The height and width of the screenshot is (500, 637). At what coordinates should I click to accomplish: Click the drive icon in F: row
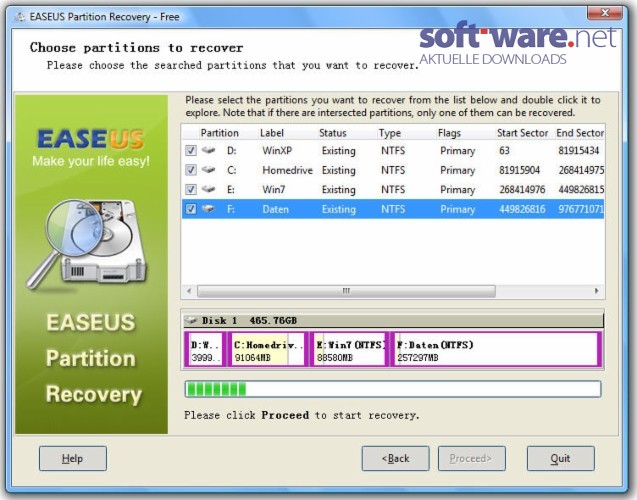[208, 209]
